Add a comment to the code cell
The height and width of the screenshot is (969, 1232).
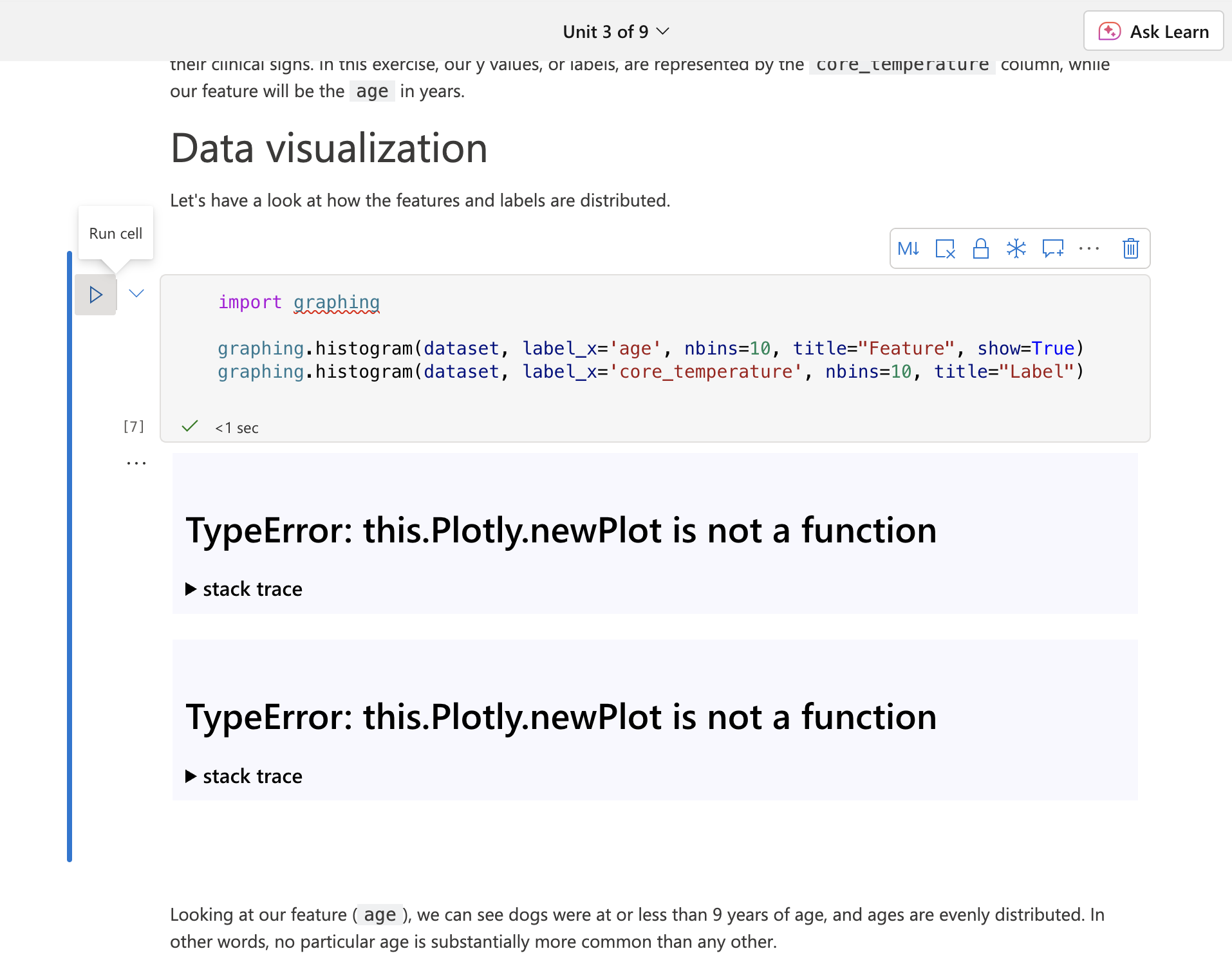[1052, 248]
